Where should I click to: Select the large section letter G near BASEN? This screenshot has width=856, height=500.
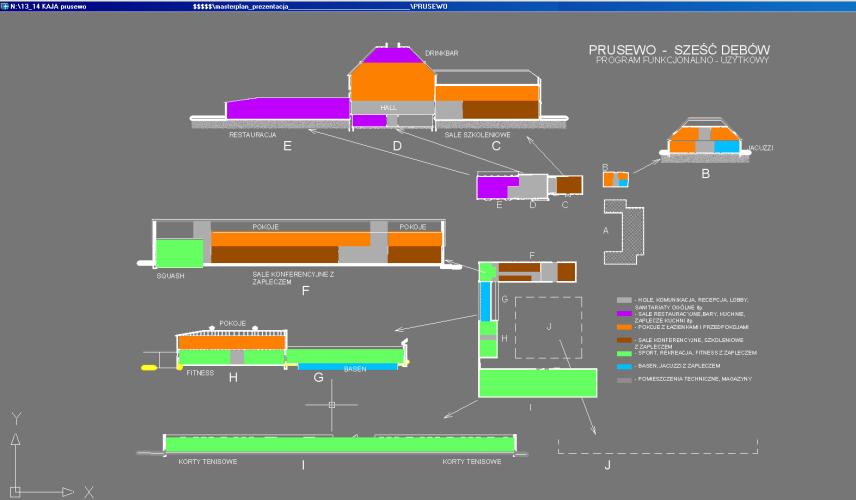coord(318,377)
